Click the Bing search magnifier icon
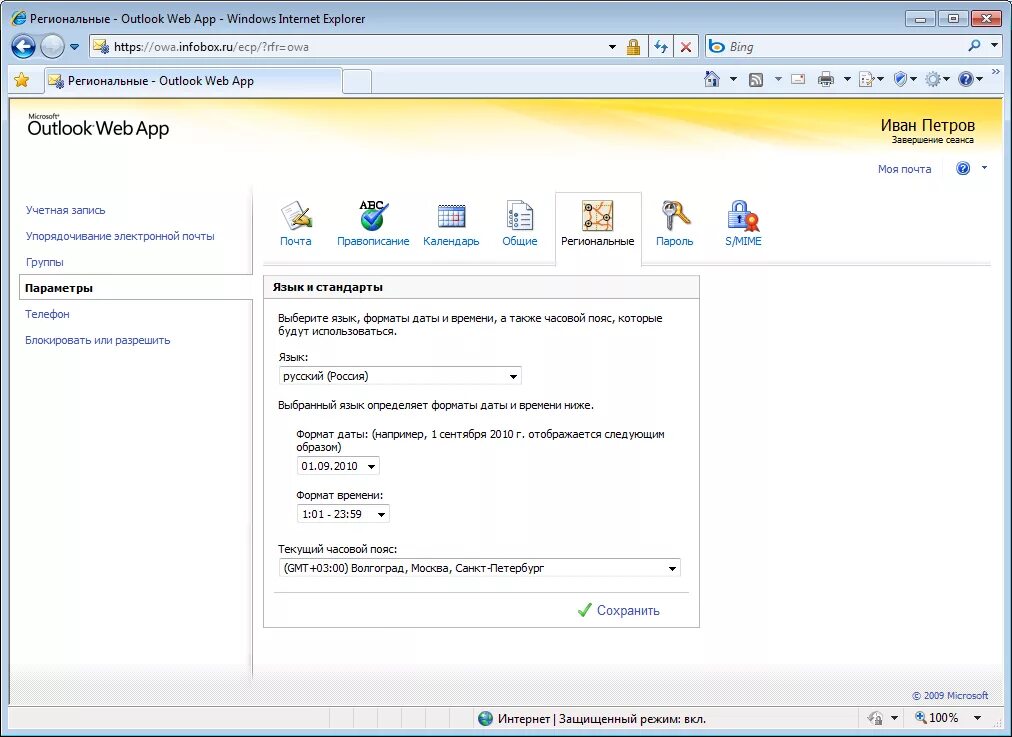 pyautogui.click(x=975, y=46)
